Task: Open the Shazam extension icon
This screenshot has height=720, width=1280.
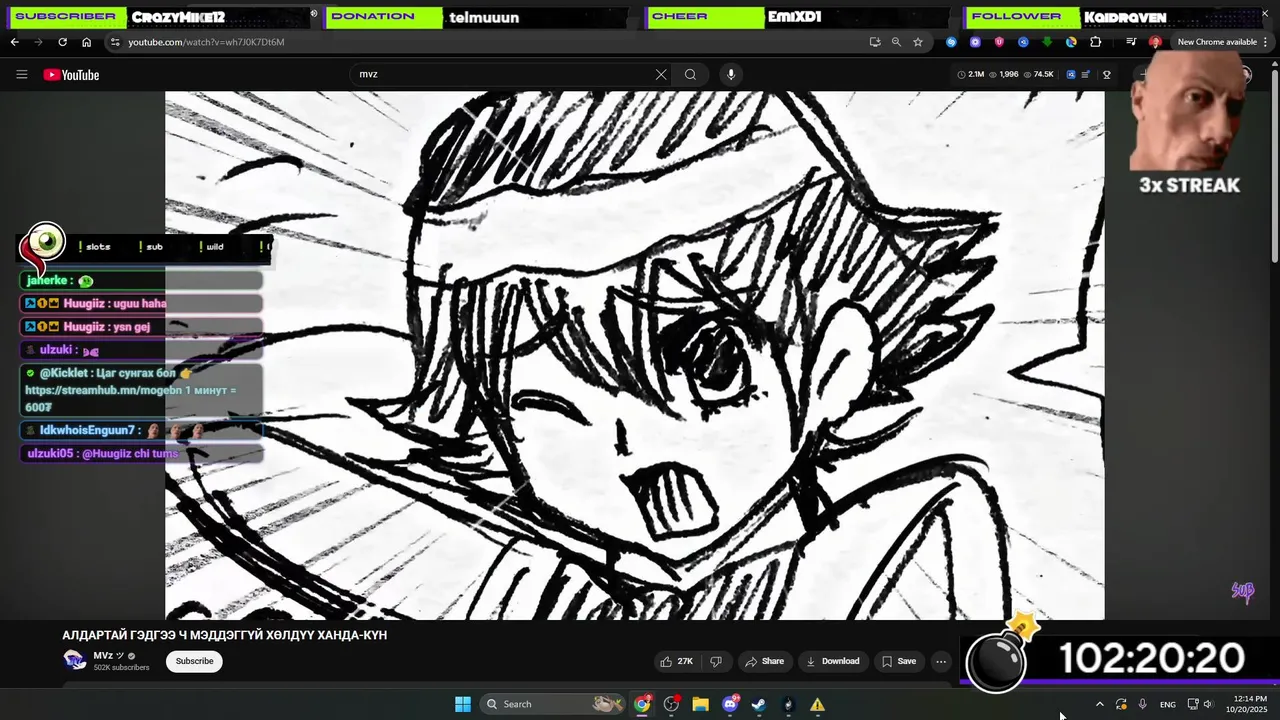Action: pos(951,42)
